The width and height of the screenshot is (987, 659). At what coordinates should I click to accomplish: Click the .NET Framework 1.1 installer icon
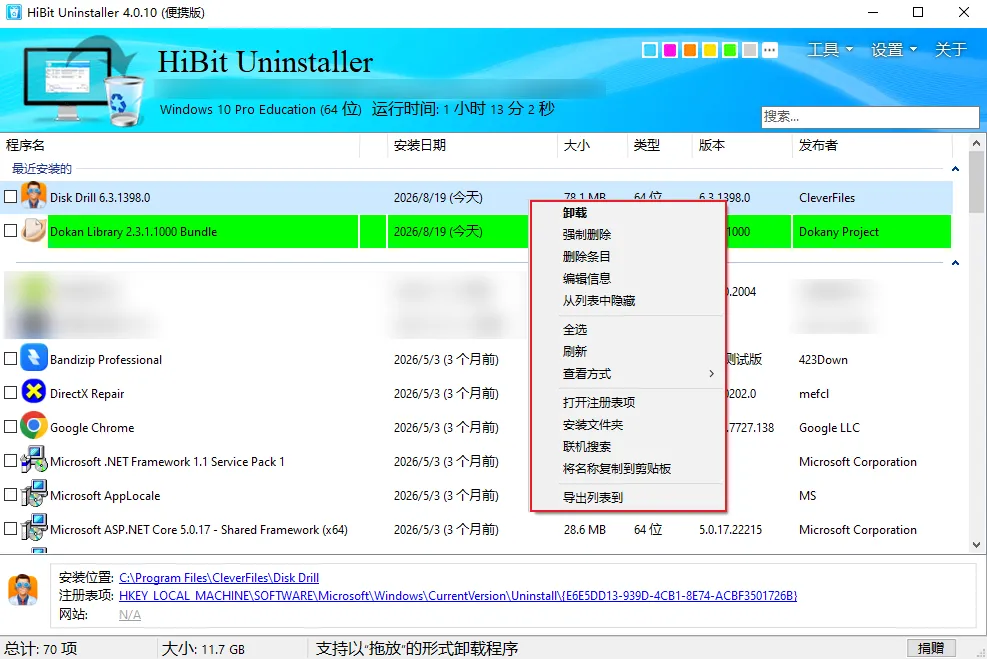[x=33, y=459]
